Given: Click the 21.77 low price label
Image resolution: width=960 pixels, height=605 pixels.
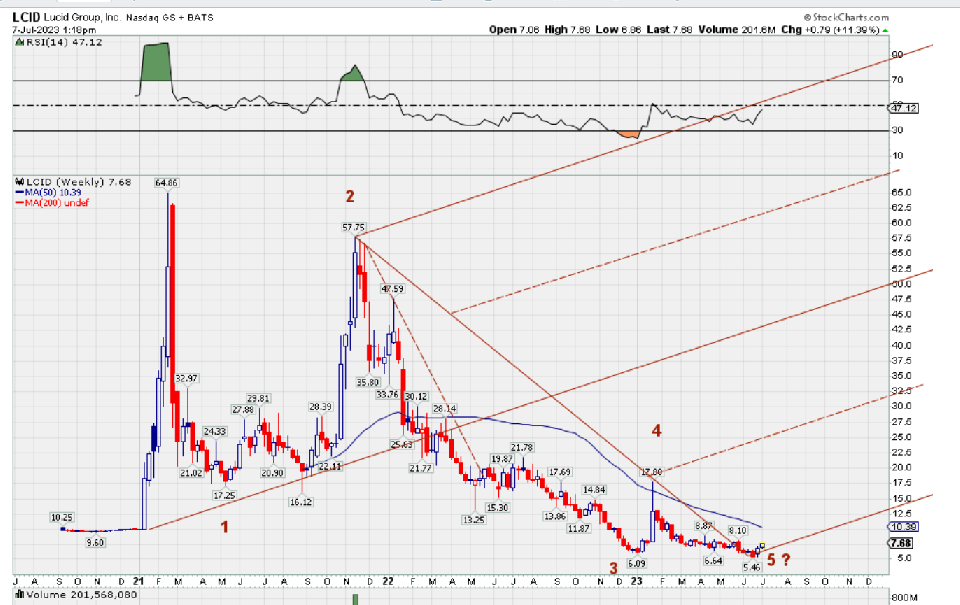Looking at the screenshot, I should 421,468.
